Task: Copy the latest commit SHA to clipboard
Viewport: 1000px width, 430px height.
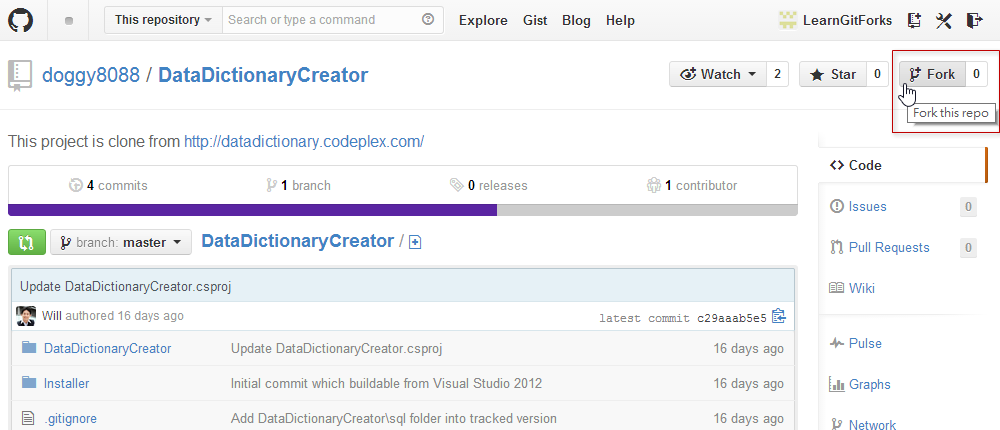Action: [x=779, y=317]
